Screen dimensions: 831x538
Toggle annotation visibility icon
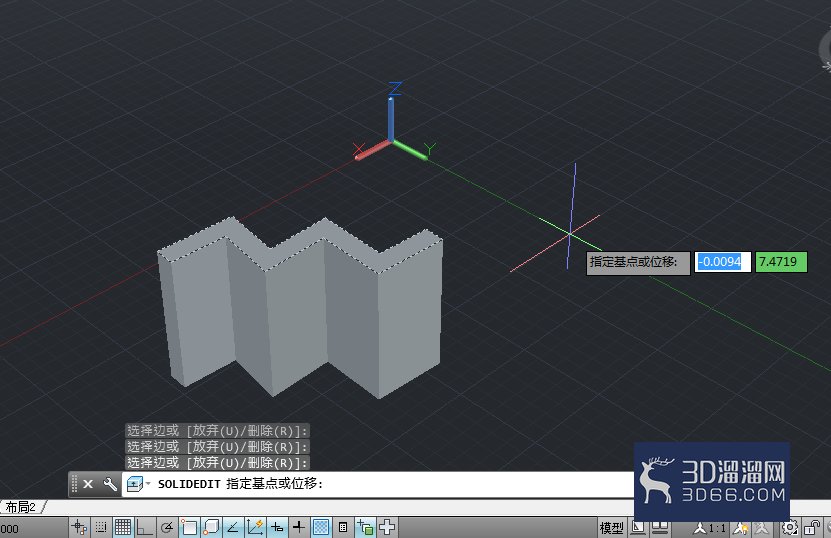click(740, 528)
